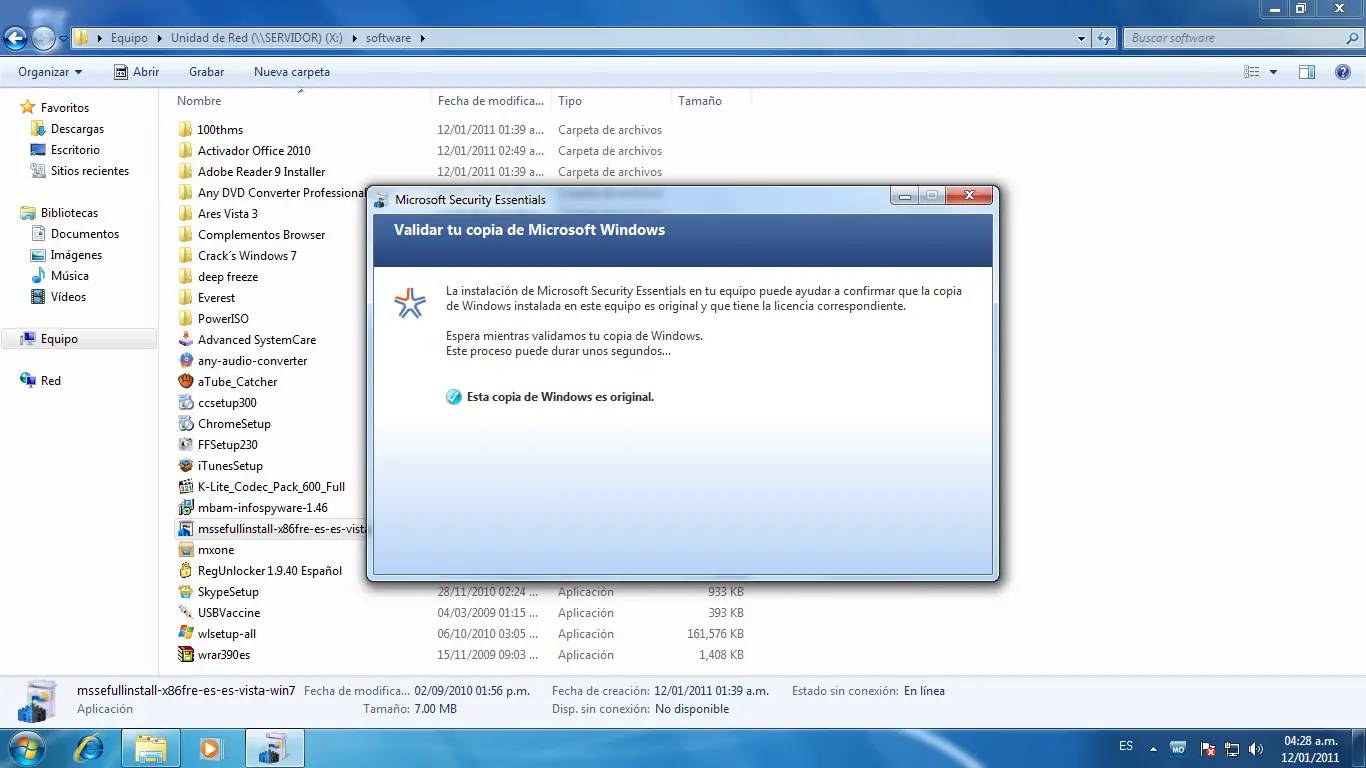Image resolution: width=1366 pixels, height=768 pixels.
Task: Change the view with the view icon
Action: point(1251,72)
